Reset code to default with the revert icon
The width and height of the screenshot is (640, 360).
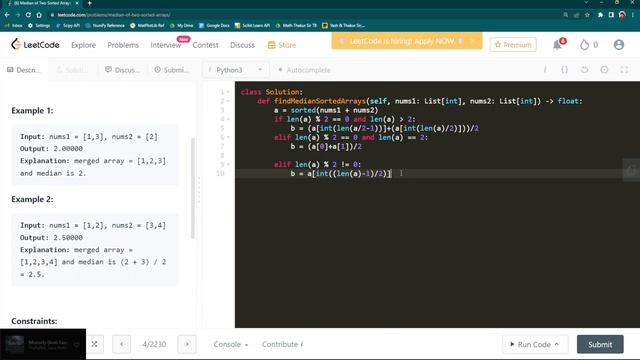(x=584, y=70)
